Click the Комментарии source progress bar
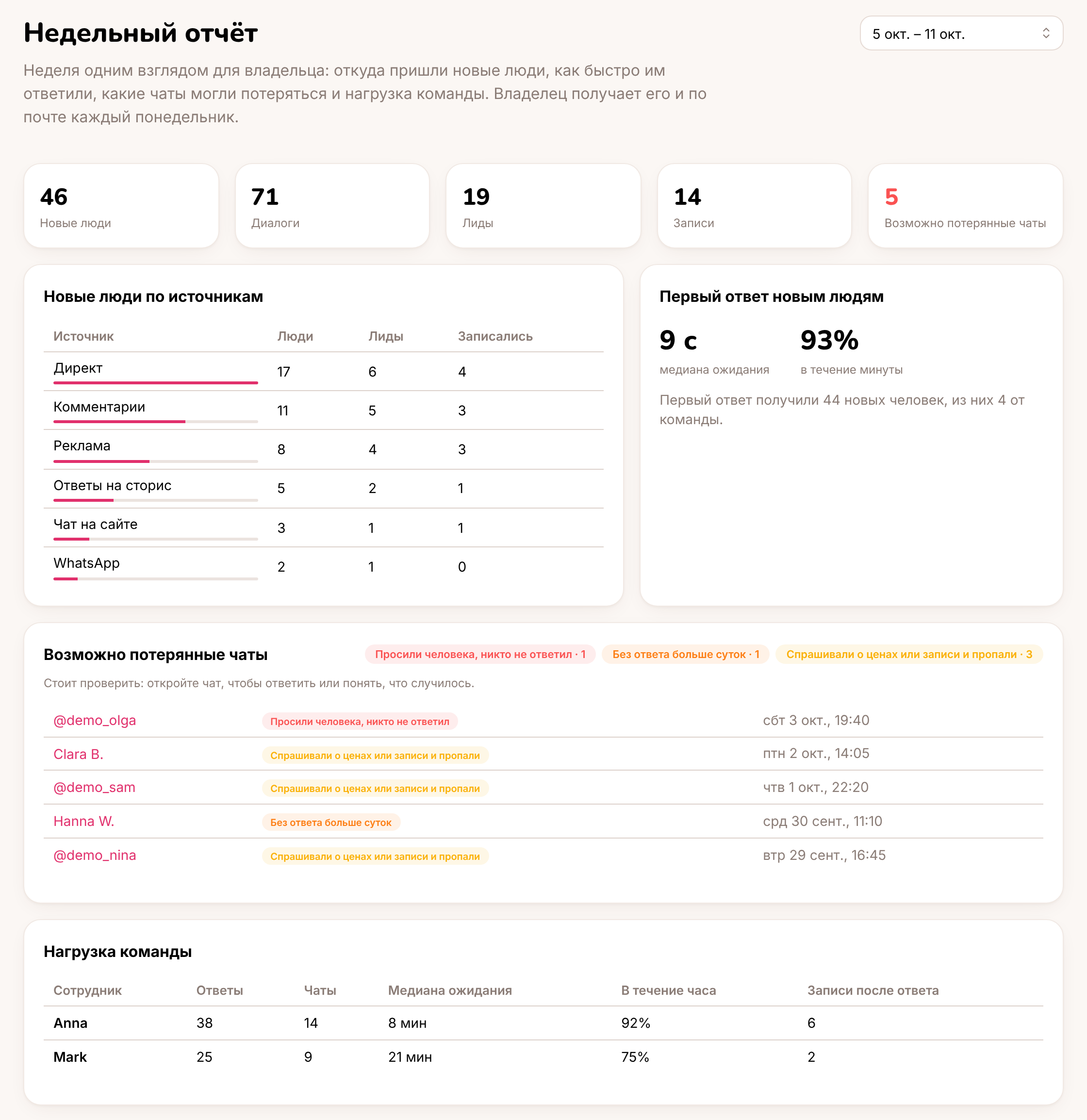 pos(155,422)
